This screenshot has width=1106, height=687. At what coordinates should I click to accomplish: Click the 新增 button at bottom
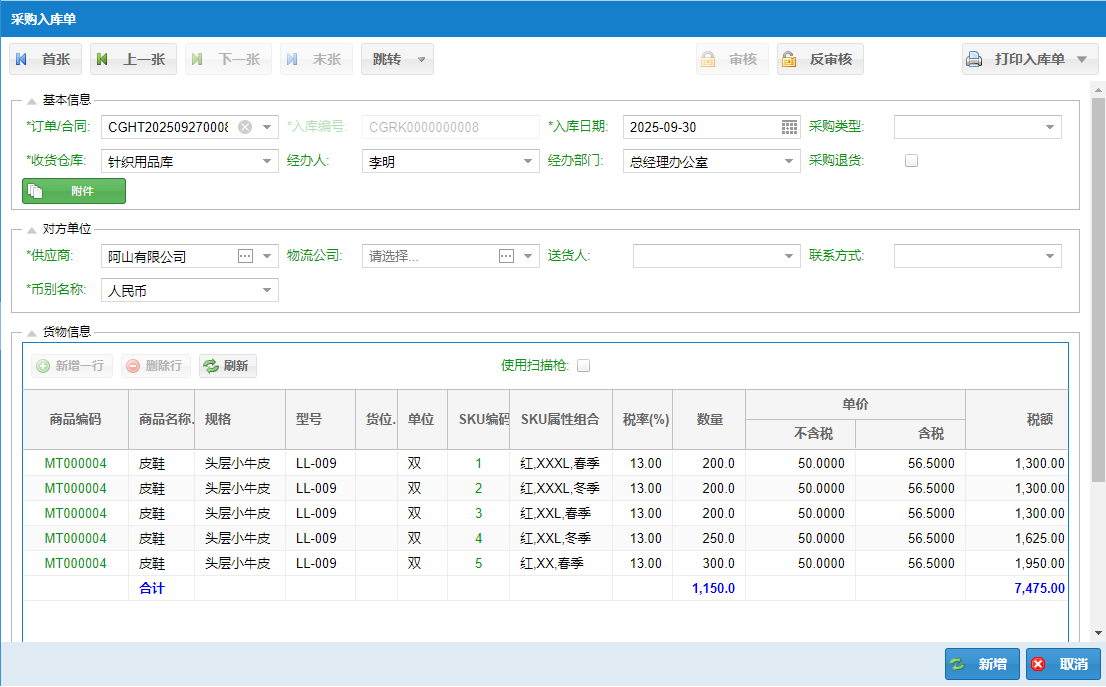982,664
